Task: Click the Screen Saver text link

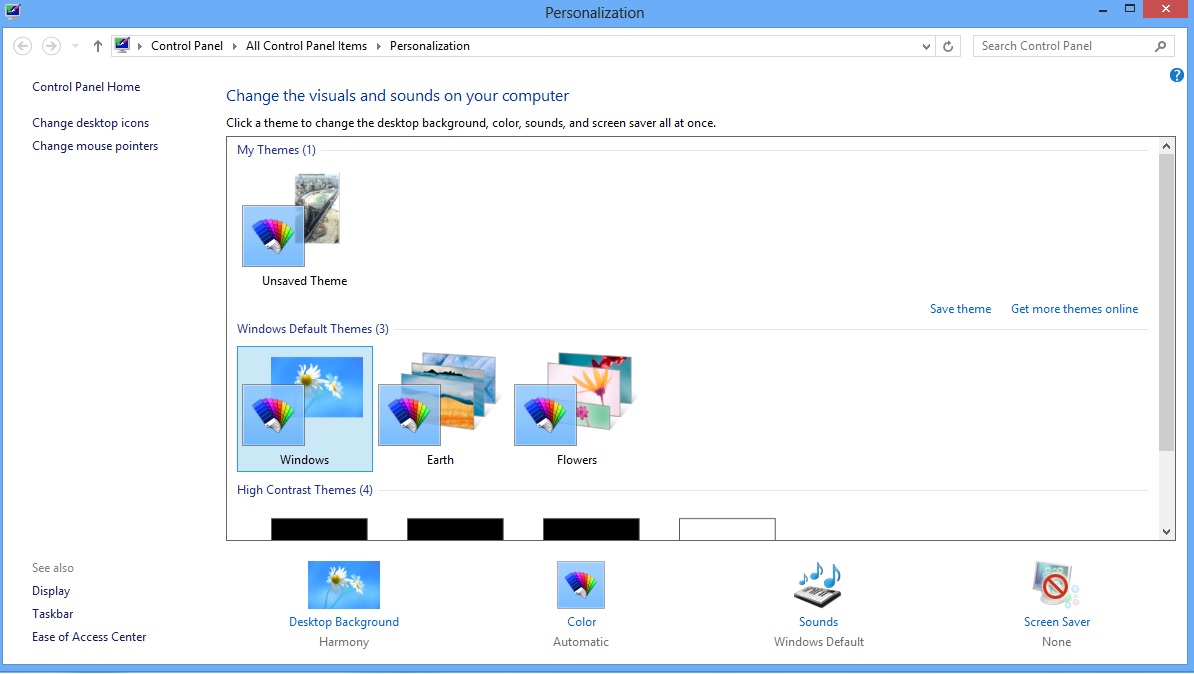Action: pyautogui.click(x=1056, y=621)
